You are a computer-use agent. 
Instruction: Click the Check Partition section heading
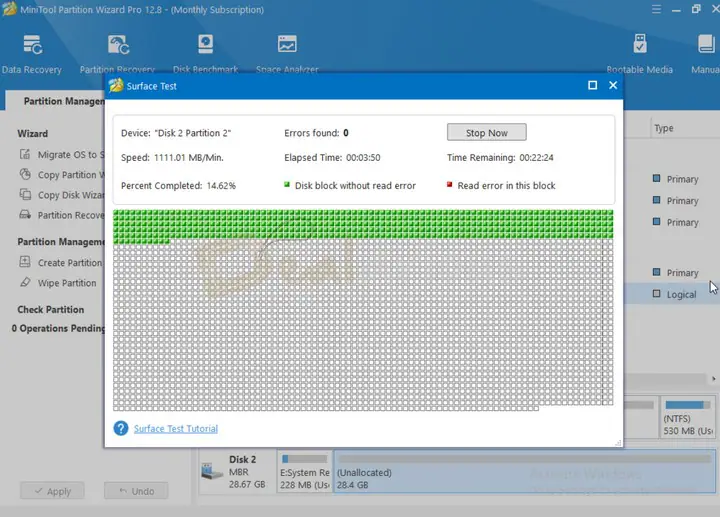(51, 309)
